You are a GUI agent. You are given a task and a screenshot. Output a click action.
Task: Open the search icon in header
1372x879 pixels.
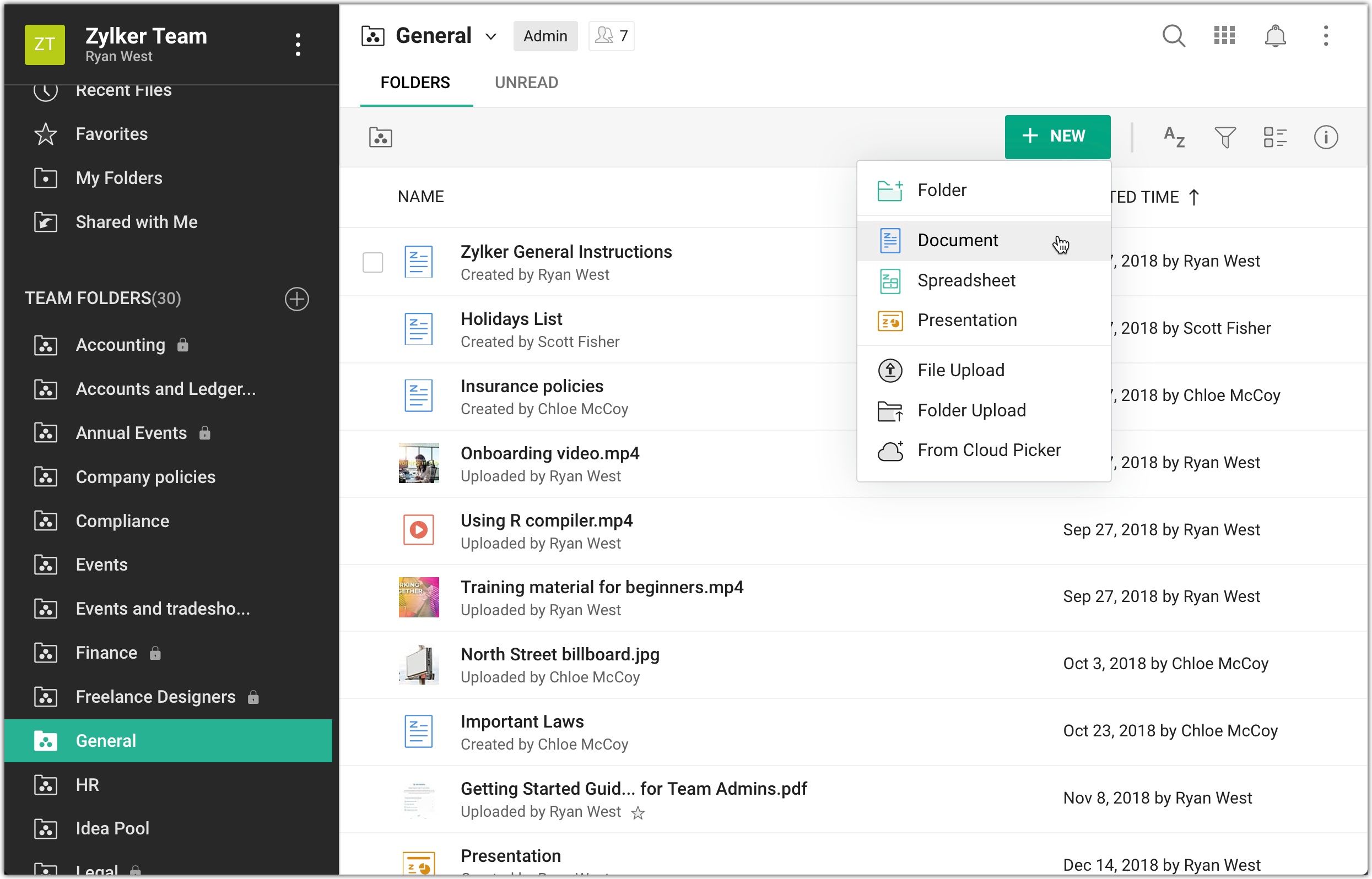[1173, 36]
